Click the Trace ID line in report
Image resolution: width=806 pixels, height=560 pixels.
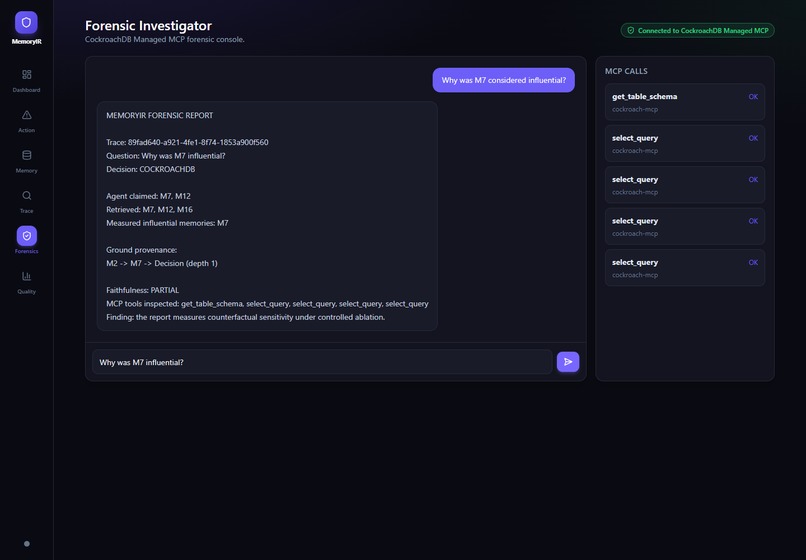tap(187, 142)
